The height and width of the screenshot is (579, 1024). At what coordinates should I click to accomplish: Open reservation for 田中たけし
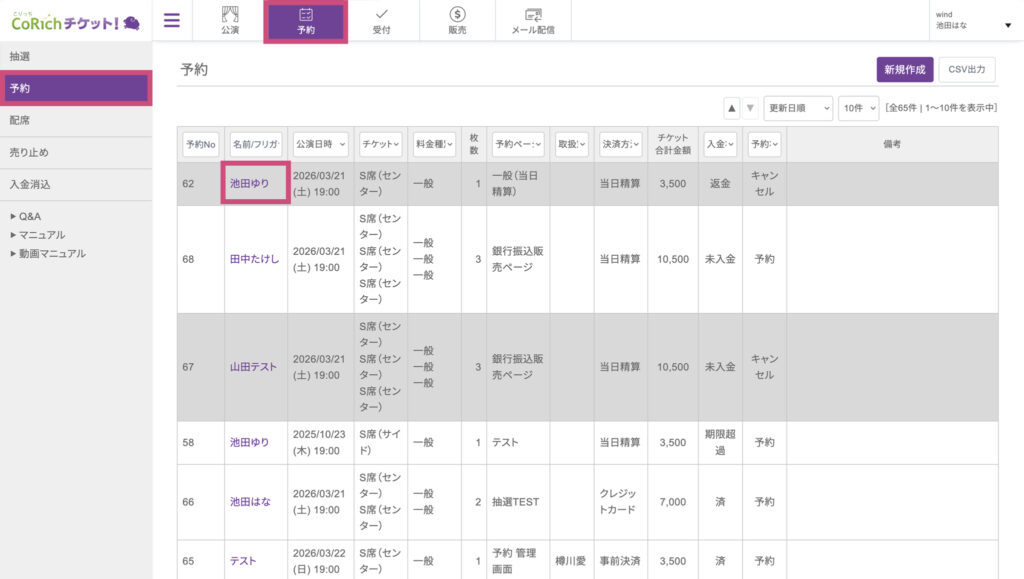254,259
